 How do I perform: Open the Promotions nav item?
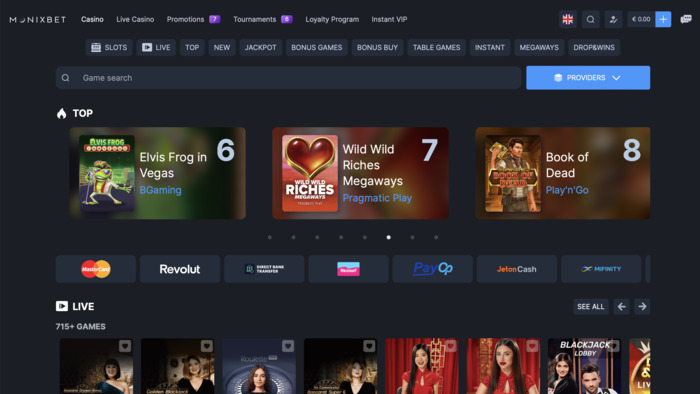(x=193, y=19)
